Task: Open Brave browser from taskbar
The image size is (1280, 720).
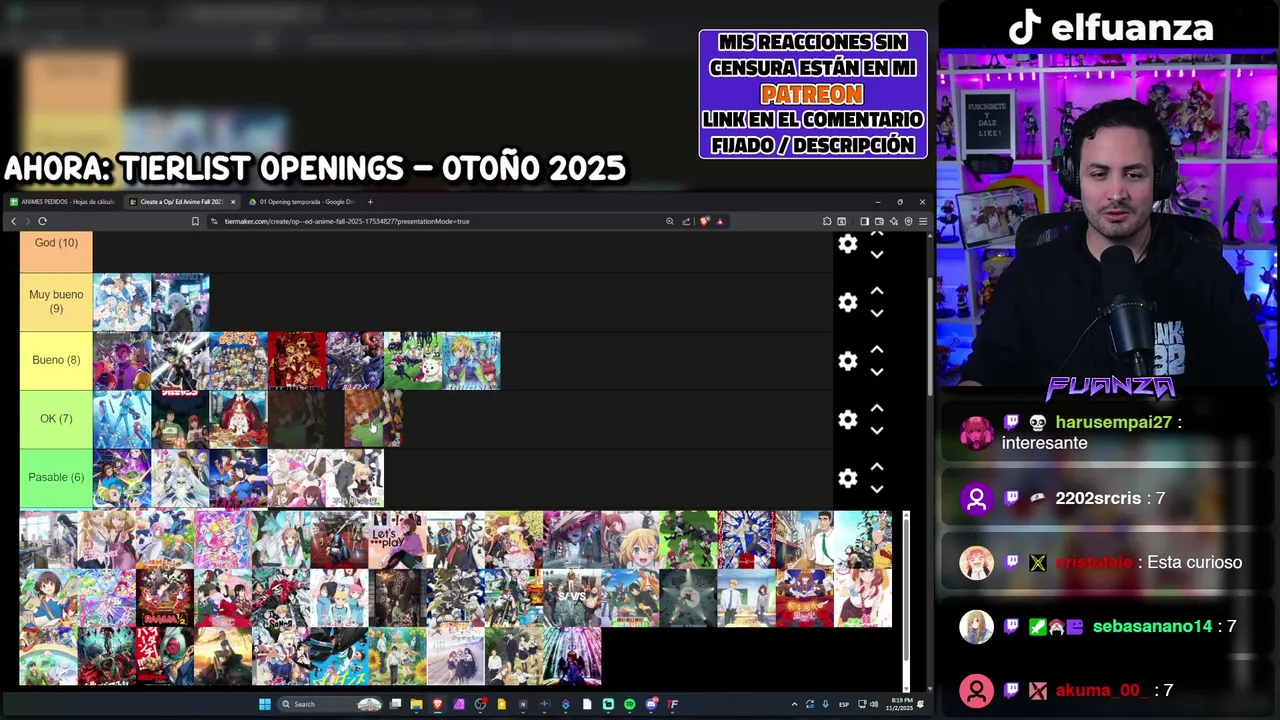Action: click(438, 704)
